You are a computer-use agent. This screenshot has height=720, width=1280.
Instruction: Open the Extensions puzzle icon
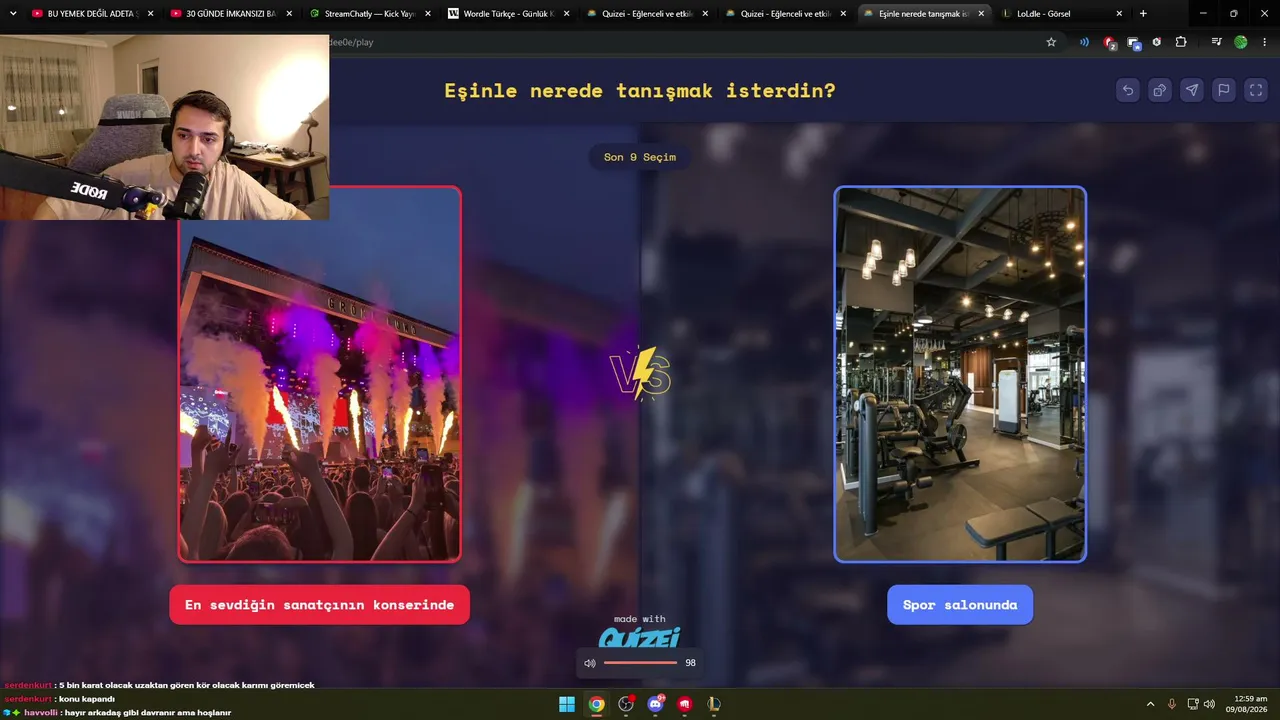point(1181,42)
